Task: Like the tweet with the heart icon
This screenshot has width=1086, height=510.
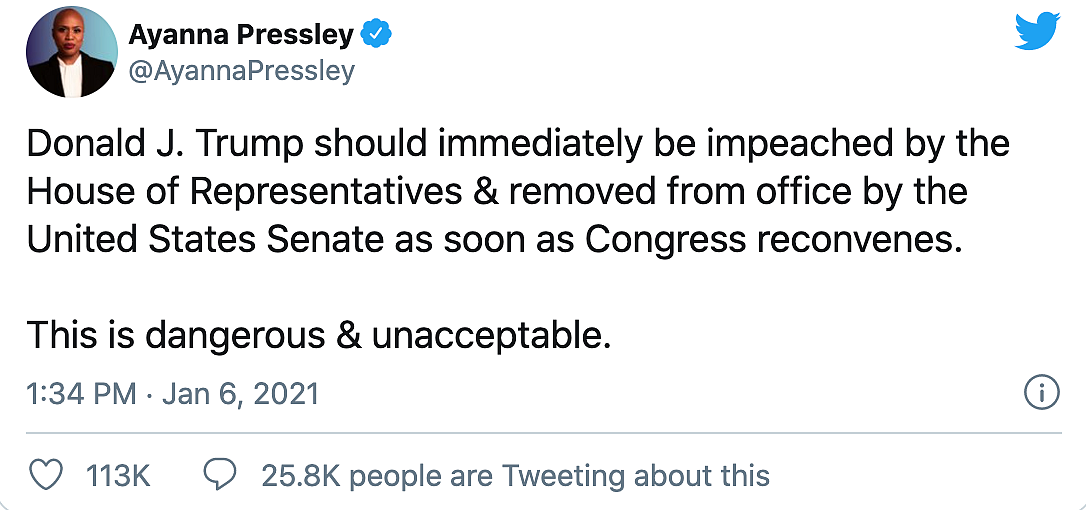Action: [x=46, y=475]
